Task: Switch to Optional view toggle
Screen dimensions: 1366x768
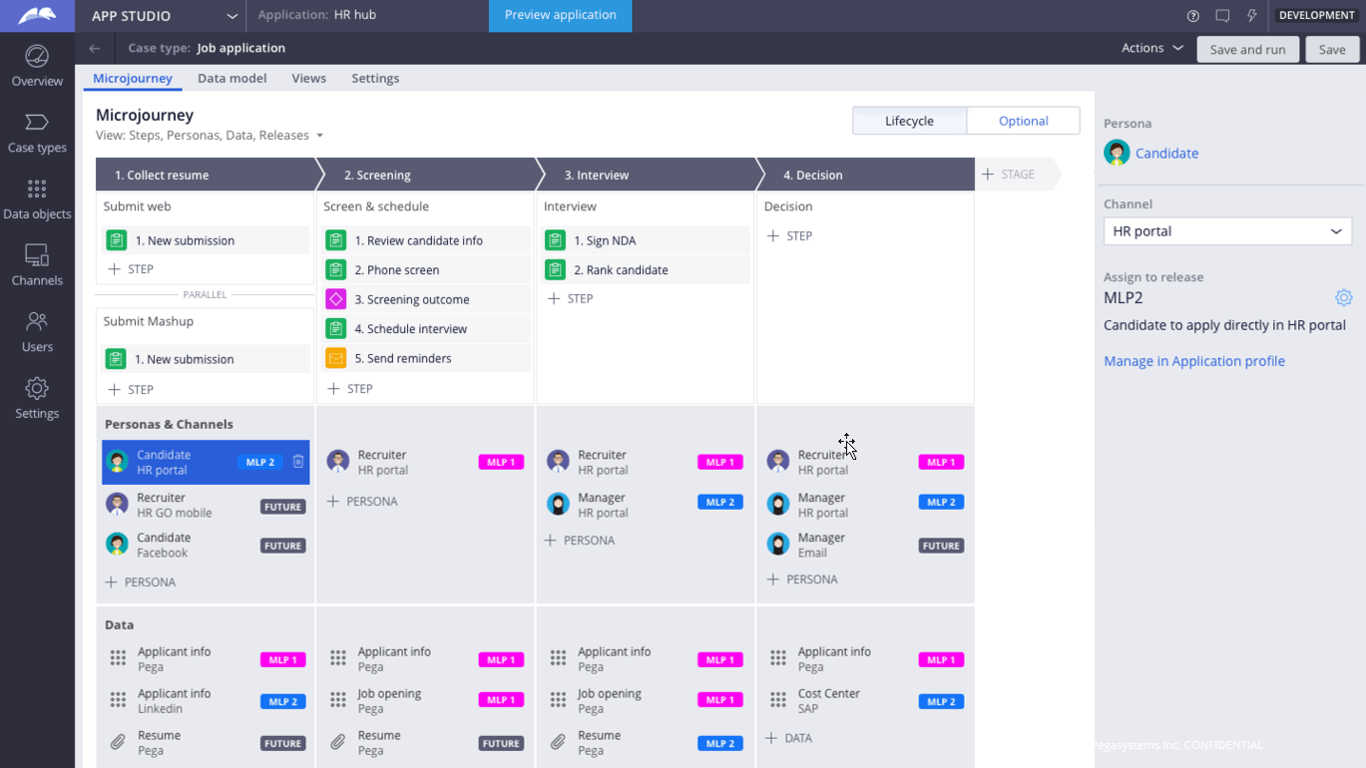Action: point(1023,121)
